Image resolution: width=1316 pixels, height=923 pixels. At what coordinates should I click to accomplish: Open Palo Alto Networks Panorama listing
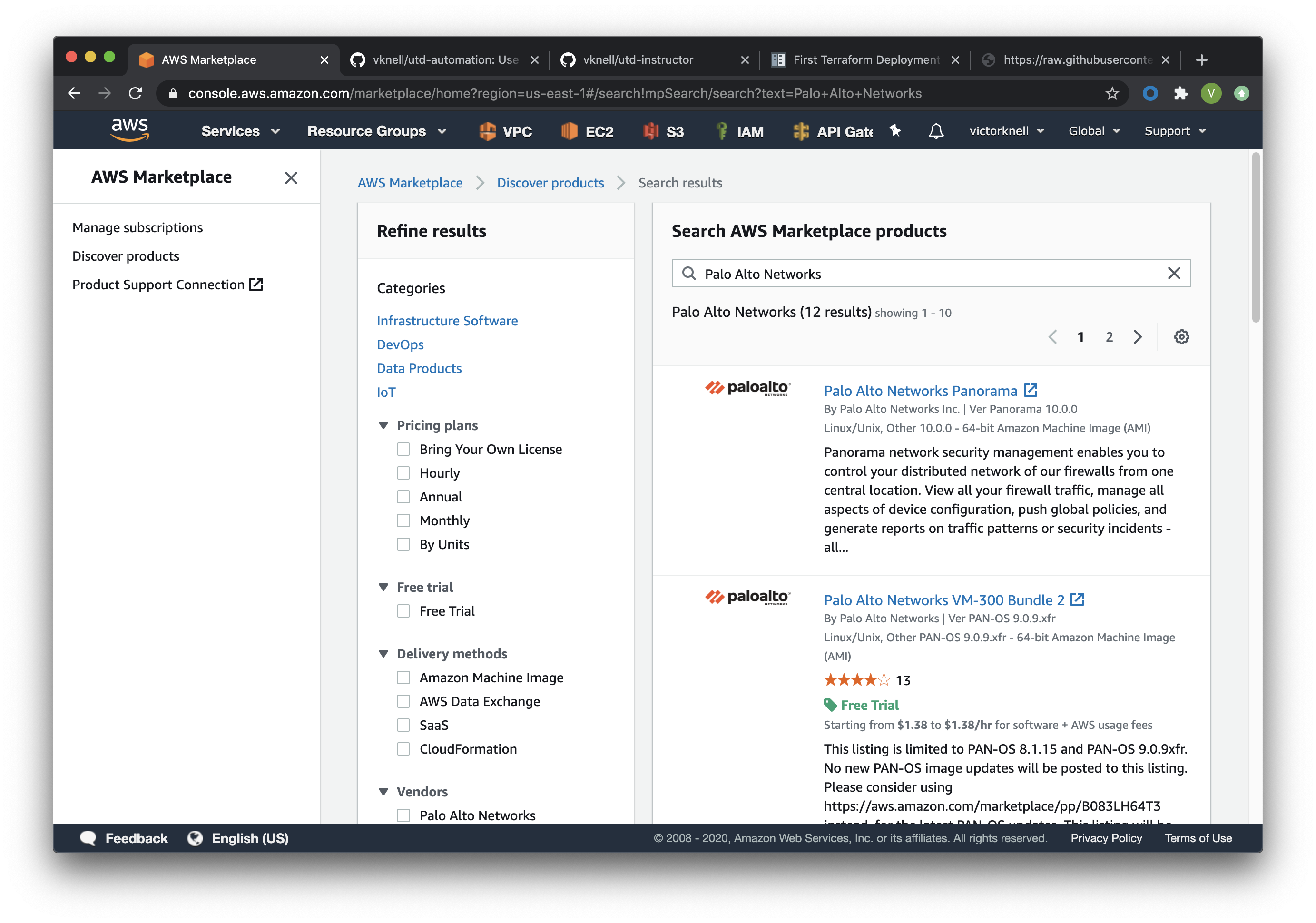(x=920, y=391)
